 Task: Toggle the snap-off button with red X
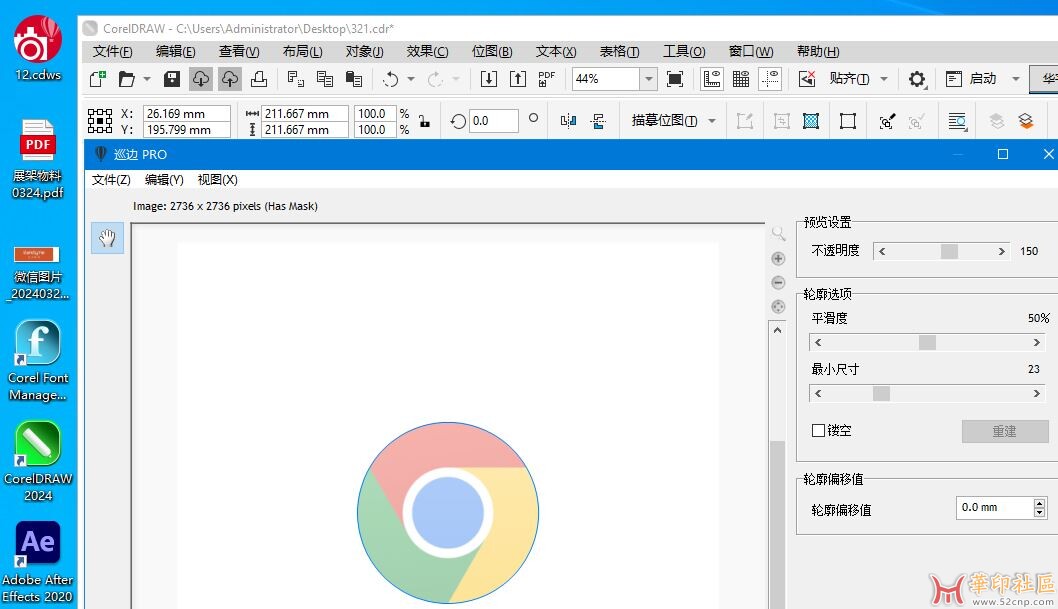[807, 79]
